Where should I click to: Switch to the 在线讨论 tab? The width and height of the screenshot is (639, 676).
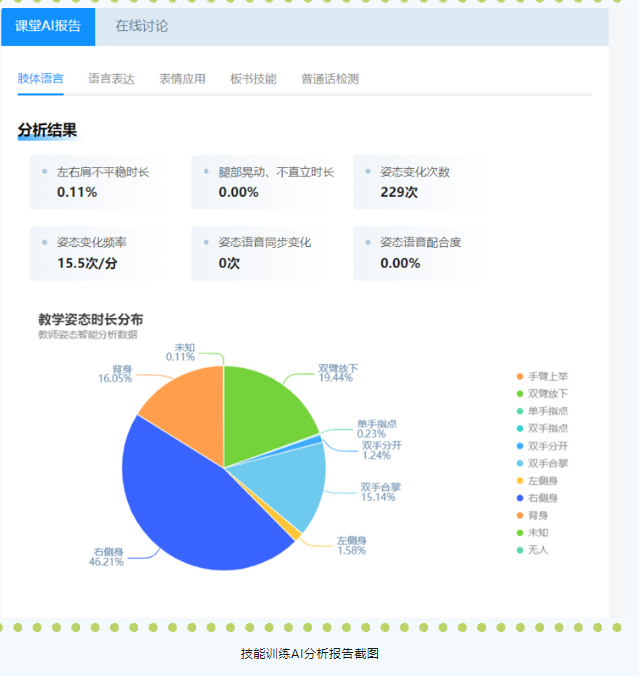pyautogui.click(x=141, y=27)
